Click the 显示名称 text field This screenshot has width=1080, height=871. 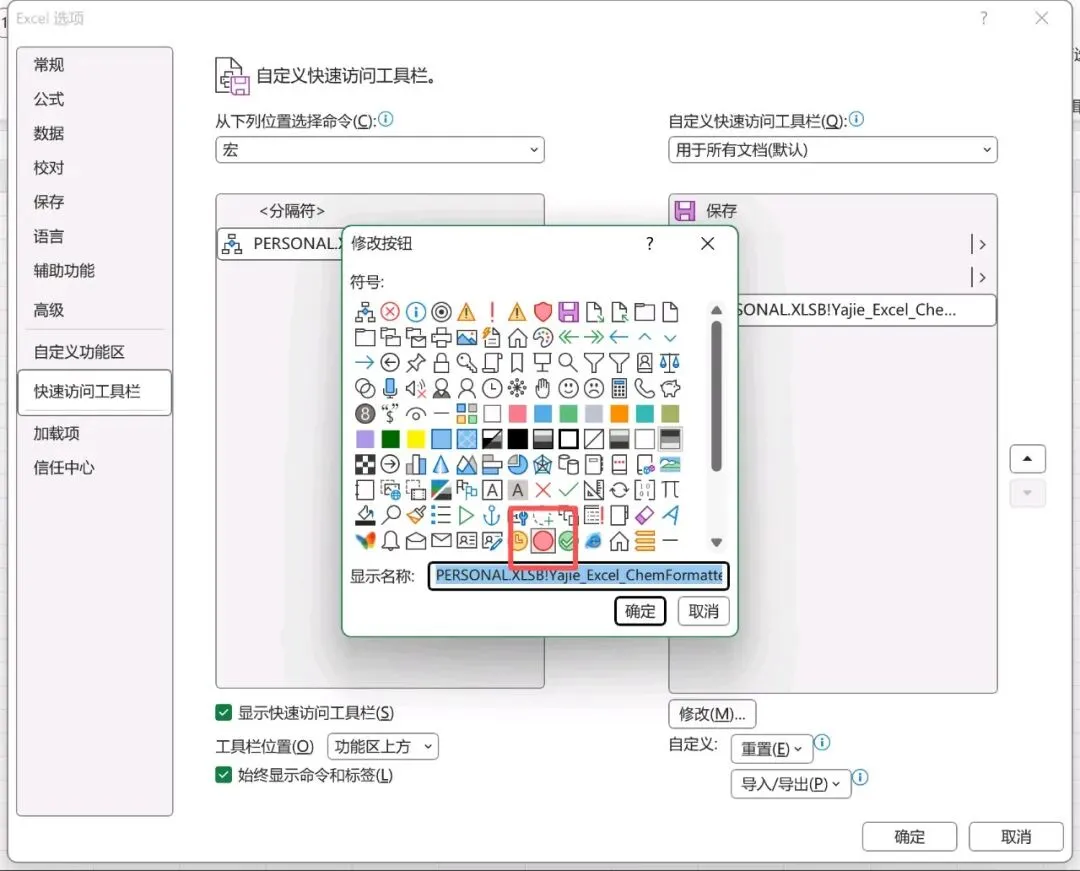[x=579, y=576]
